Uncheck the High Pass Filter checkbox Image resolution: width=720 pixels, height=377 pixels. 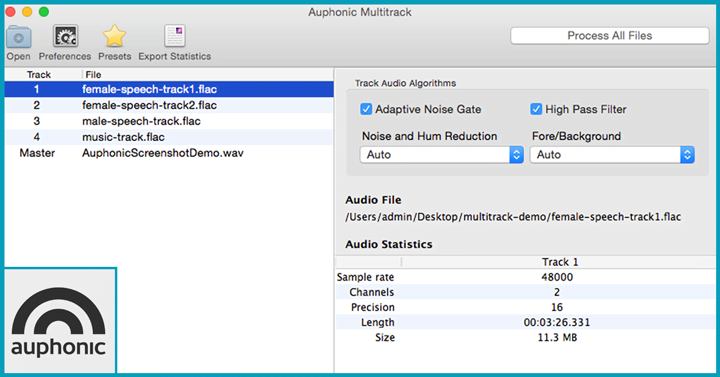tap(536, 109)
